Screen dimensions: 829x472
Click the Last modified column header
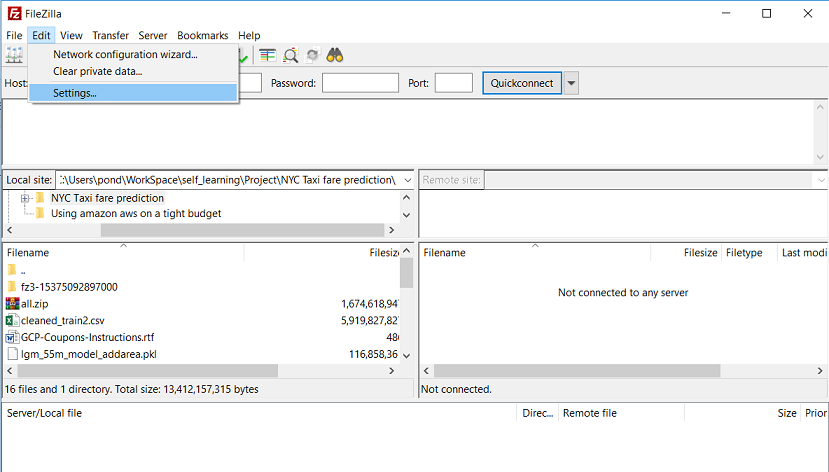click(x=803, y=253)
